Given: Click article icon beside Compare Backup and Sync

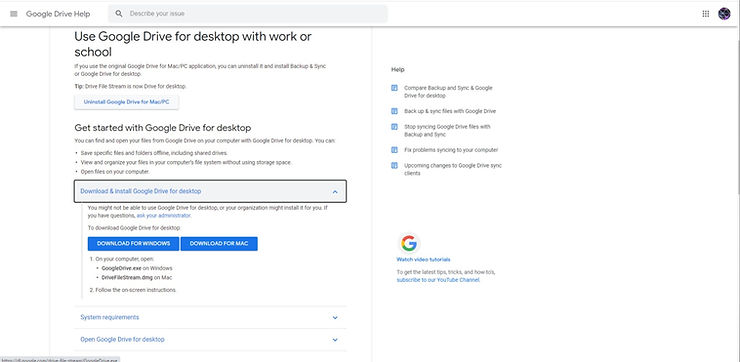Looking at the screenshot, I should pyautogui.click(x=395, y=88).
